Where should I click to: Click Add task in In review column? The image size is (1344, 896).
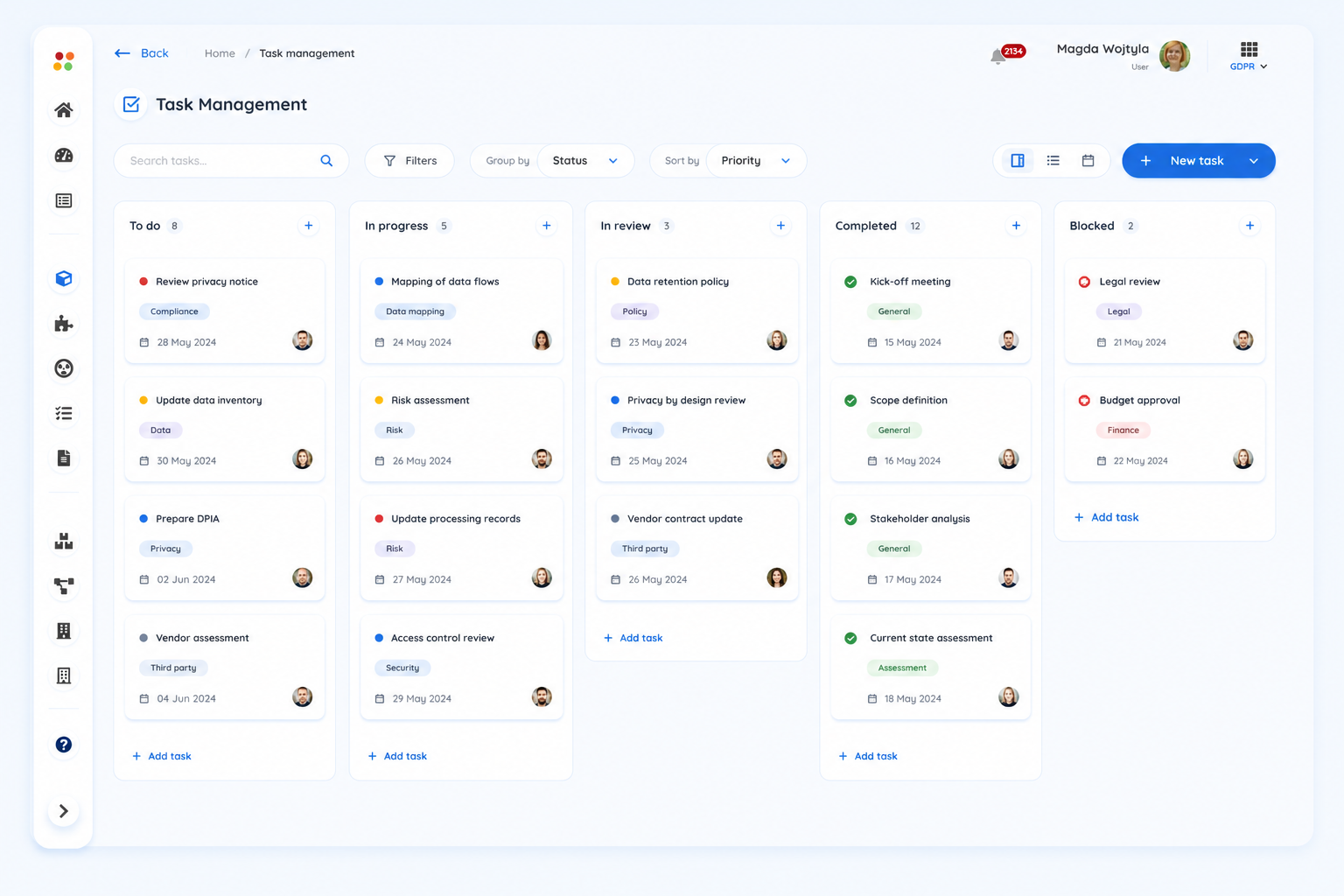633,638
